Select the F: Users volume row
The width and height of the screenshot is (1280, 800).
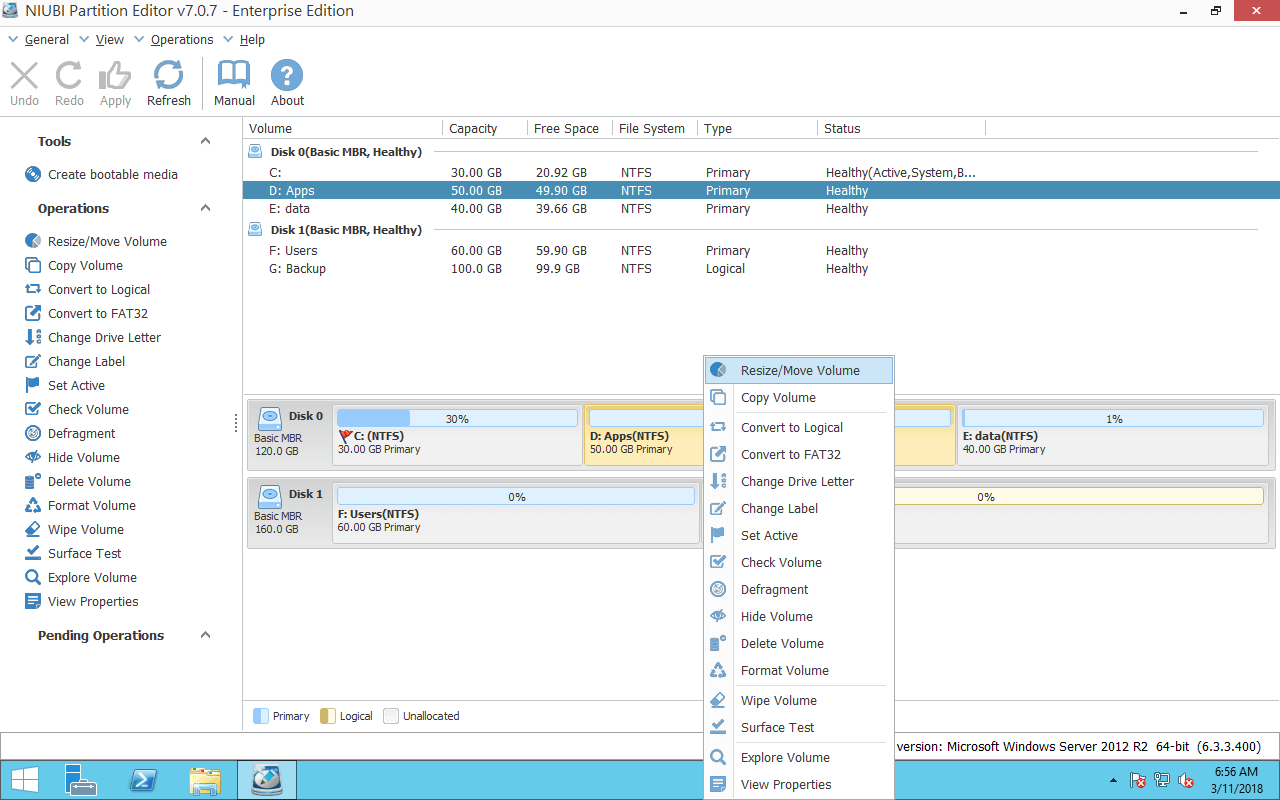(761, 250)
